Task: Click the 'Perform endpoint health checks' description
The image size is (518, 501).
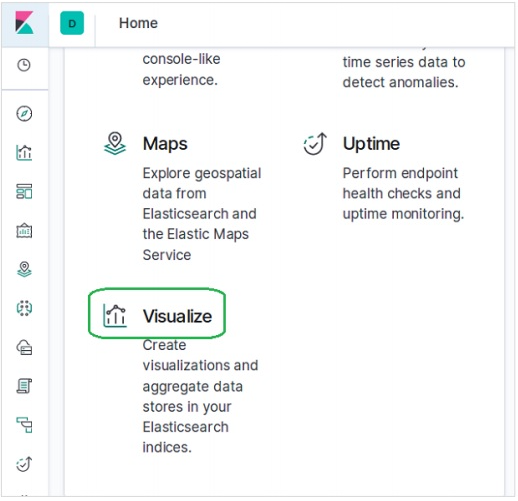Action: tap(403, 194)
